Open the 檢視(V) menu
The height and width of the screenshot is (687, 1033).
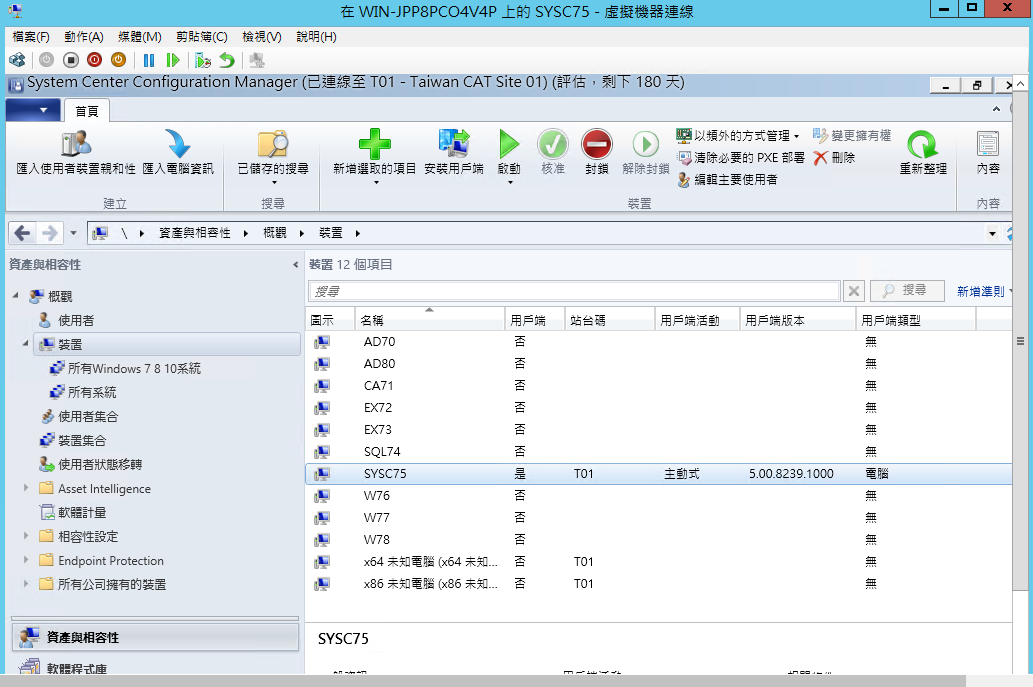(x=262, y=37)
